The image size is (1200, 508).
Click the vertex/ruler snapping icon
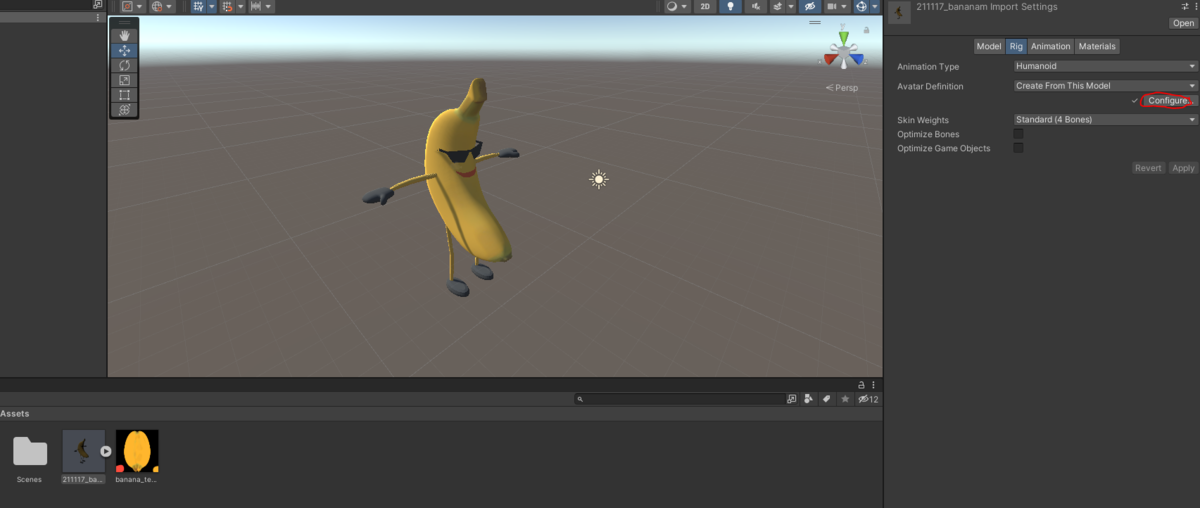256,6
